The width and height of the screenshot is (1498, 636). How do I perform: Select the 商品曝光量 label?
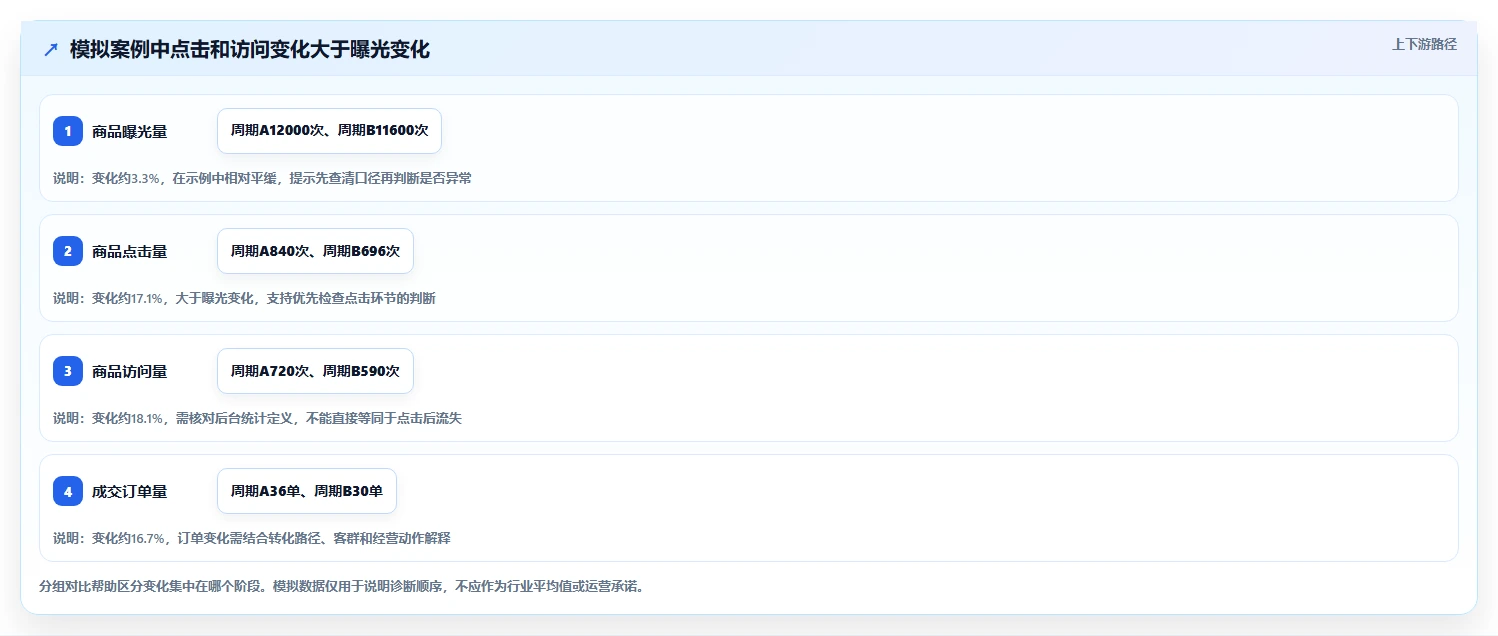[x=129, y=131]
